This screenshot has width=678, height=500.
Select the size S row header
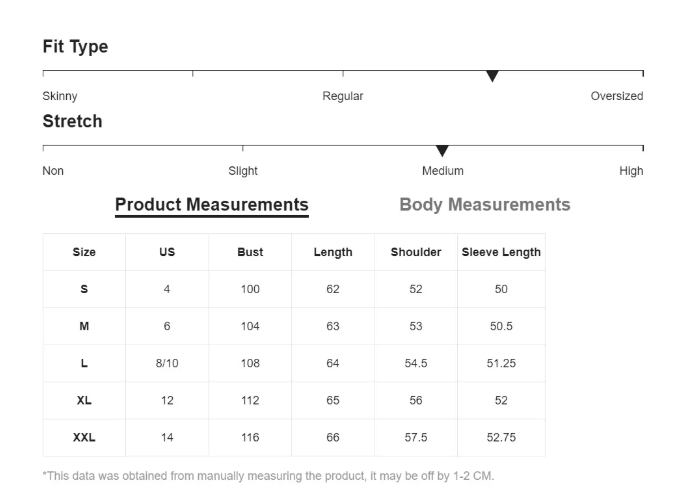tap(84, 289)
